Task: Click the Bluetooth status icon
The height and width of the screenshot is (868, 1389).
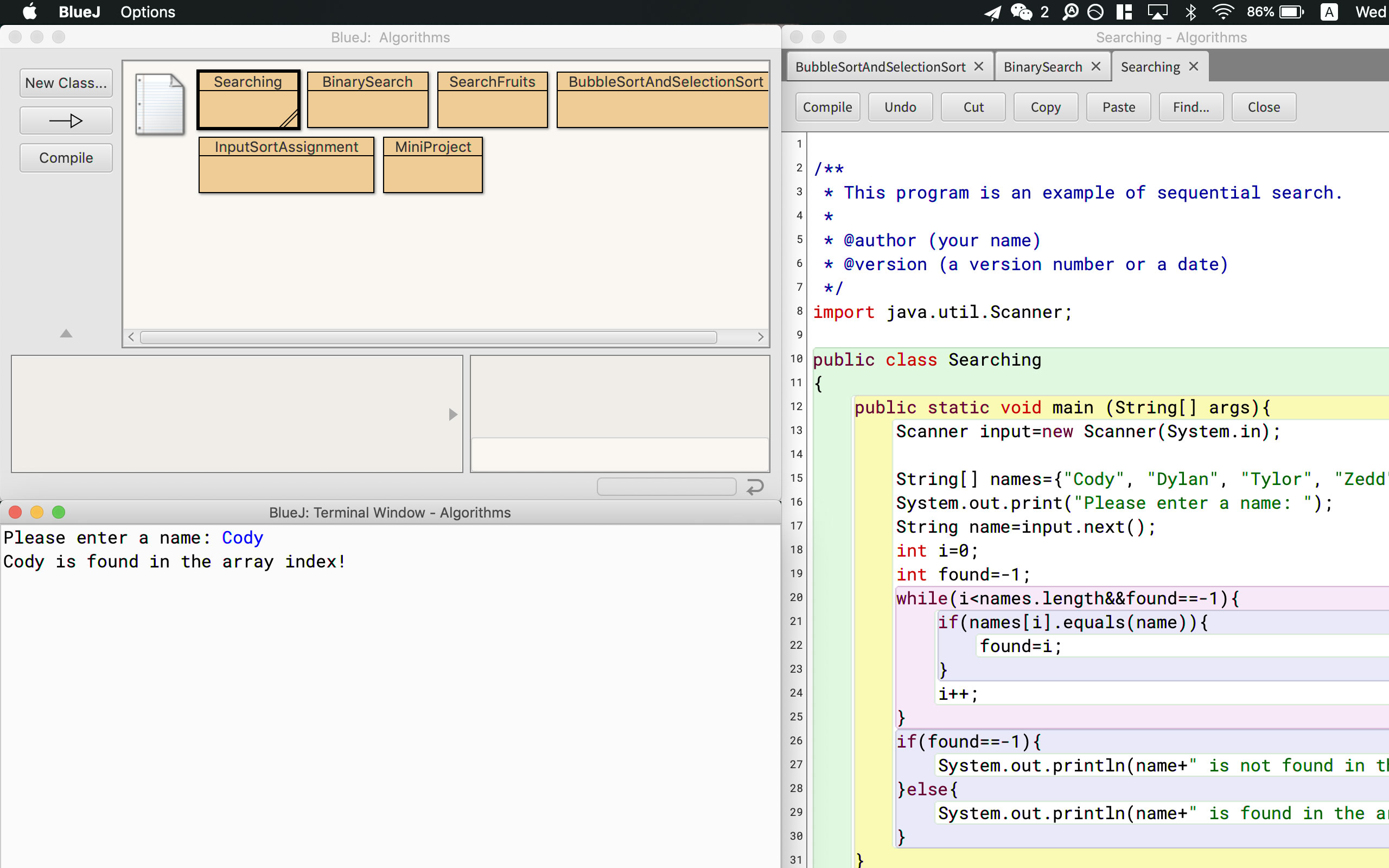Action: pyautogui.click(x=1191, y=12)
